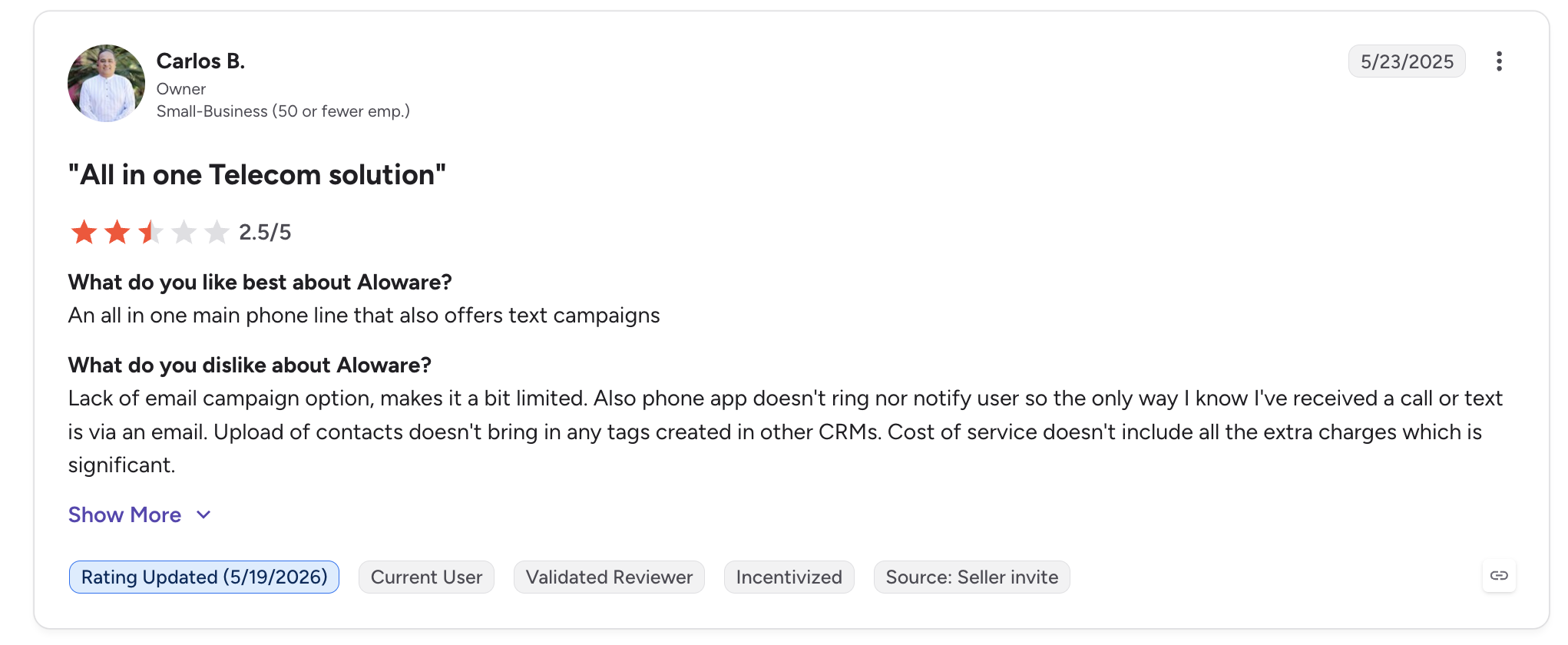Click the half-filled third star
The height and width of the screenshot is (645, 1568).
coord(151,232)
